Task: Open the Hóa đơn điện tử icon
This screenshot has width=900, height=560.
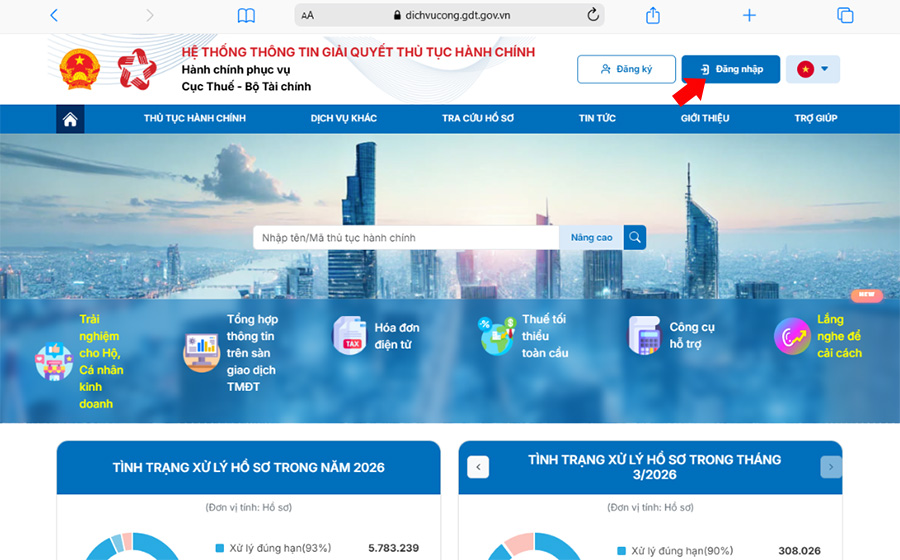Action: 350,335
